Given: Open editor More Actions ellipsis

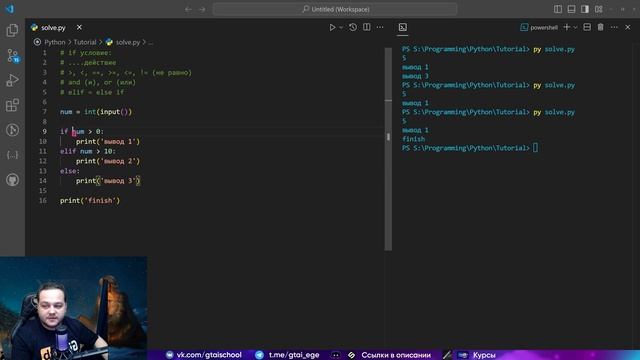Looking at the screenshot, I should [380, 27].
